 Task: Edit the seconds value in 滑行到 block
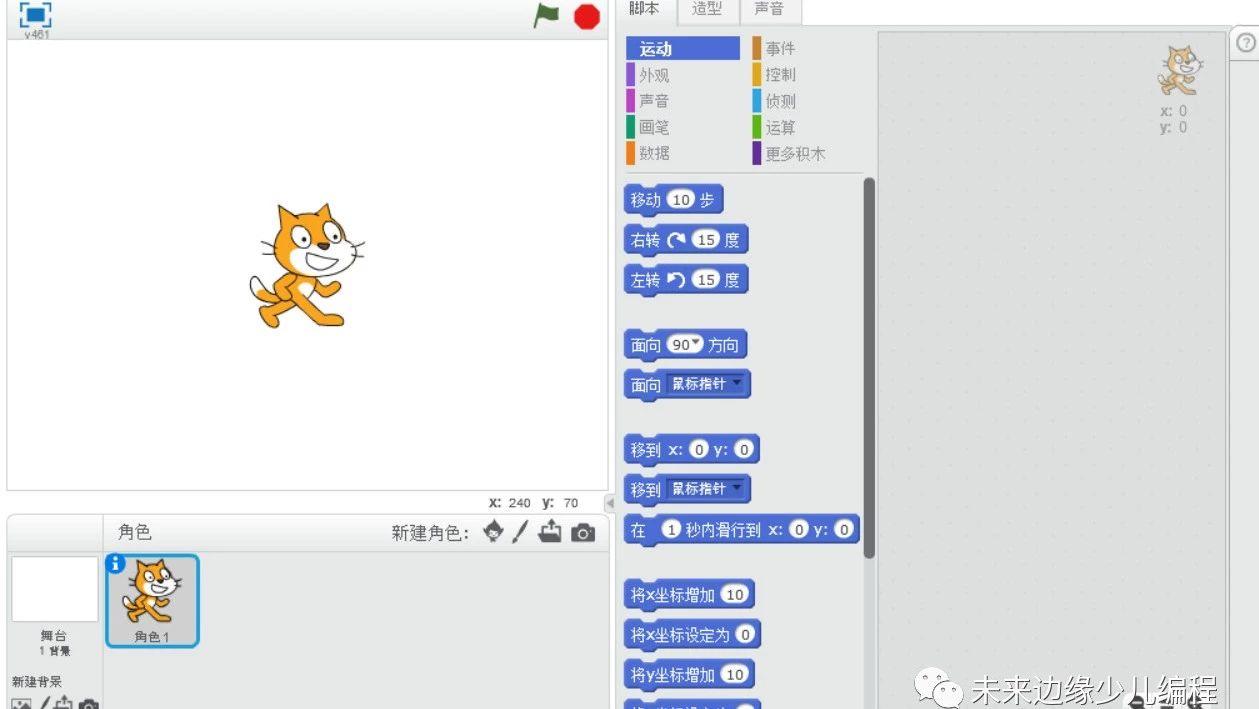pyautogui.click(x=671, y=530)
